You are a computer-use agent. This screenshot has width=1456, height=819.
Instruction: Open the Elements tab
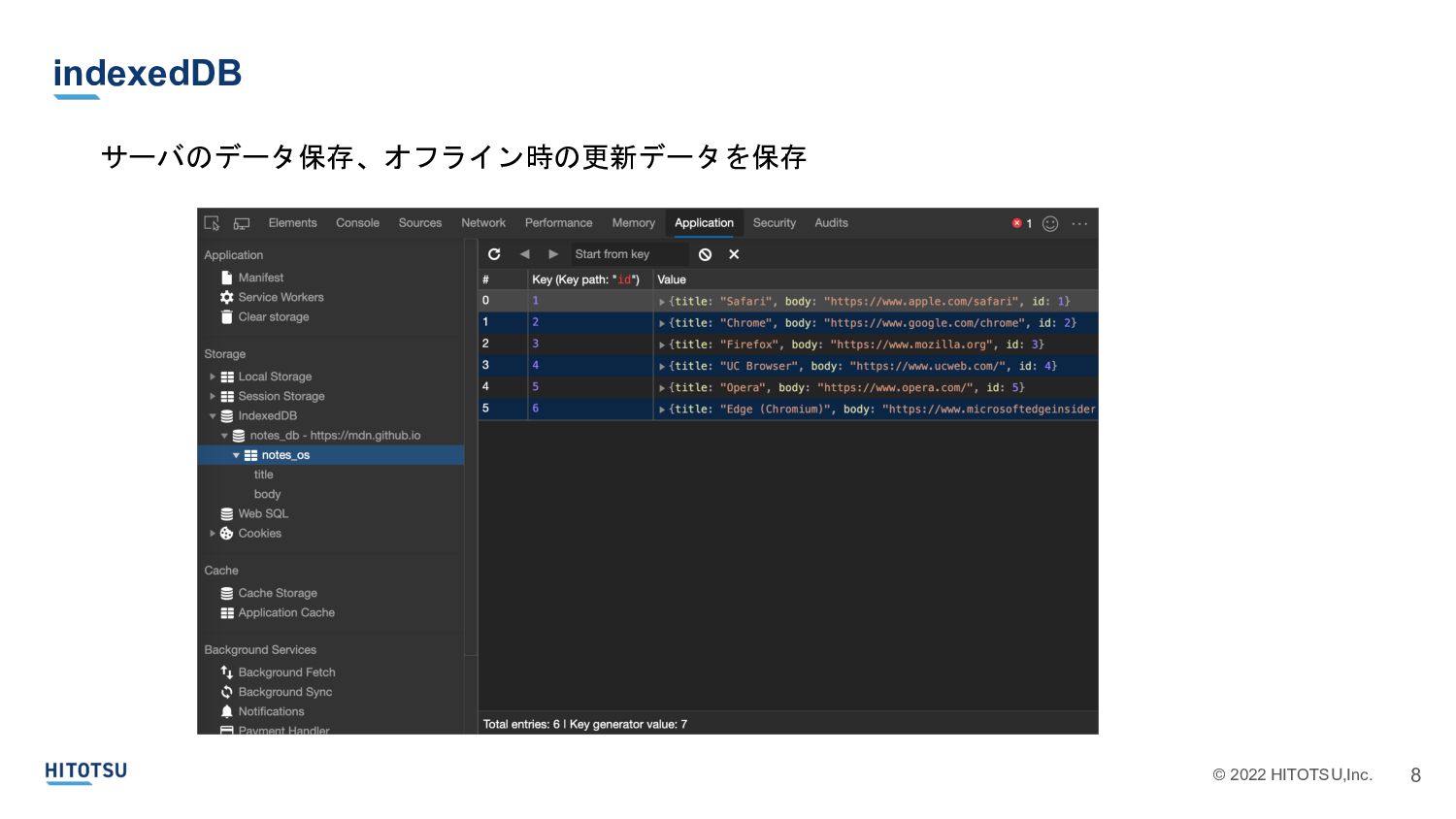click(292, 223)
